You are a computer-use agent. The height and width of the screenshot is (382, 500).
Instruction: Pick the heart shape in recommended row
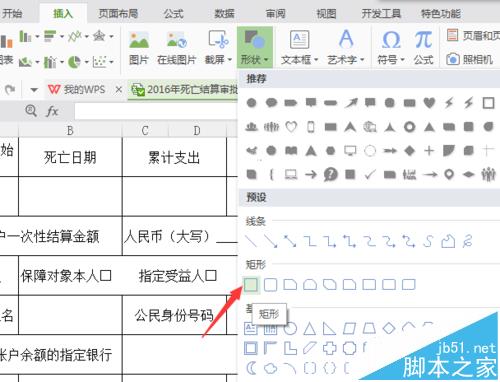click(429, 103)
